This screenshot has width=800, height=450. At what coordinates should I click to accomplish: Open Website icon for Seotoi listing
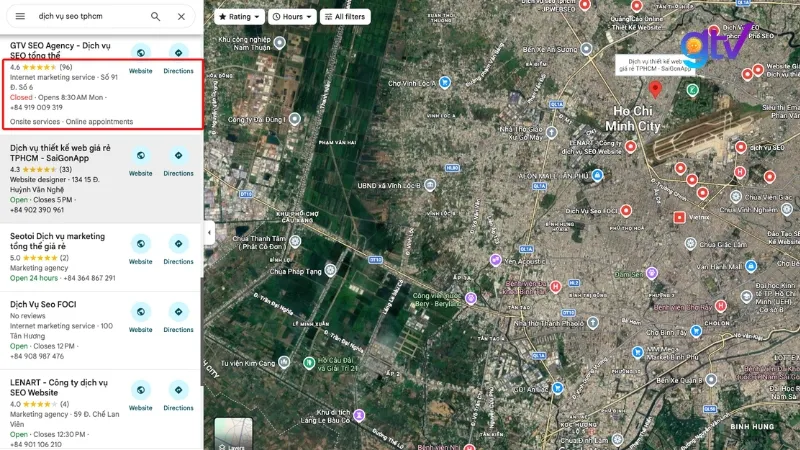[140, 244]
